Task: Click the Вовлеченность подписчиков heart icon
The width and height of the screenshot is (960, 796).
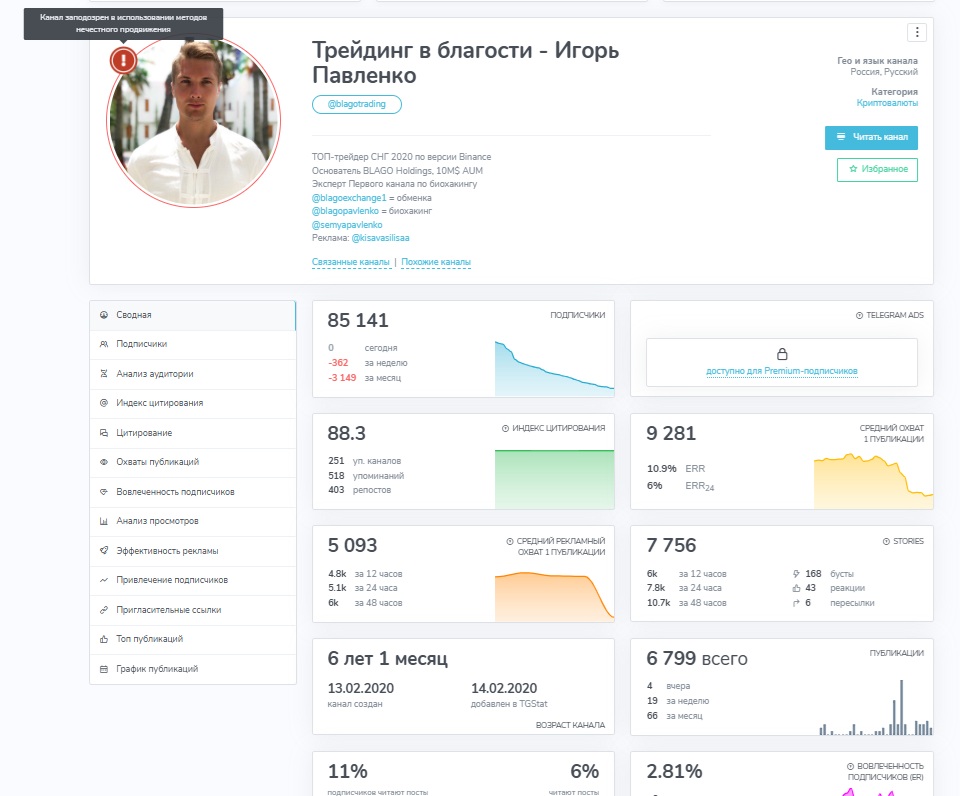Action: click(103, 492)
